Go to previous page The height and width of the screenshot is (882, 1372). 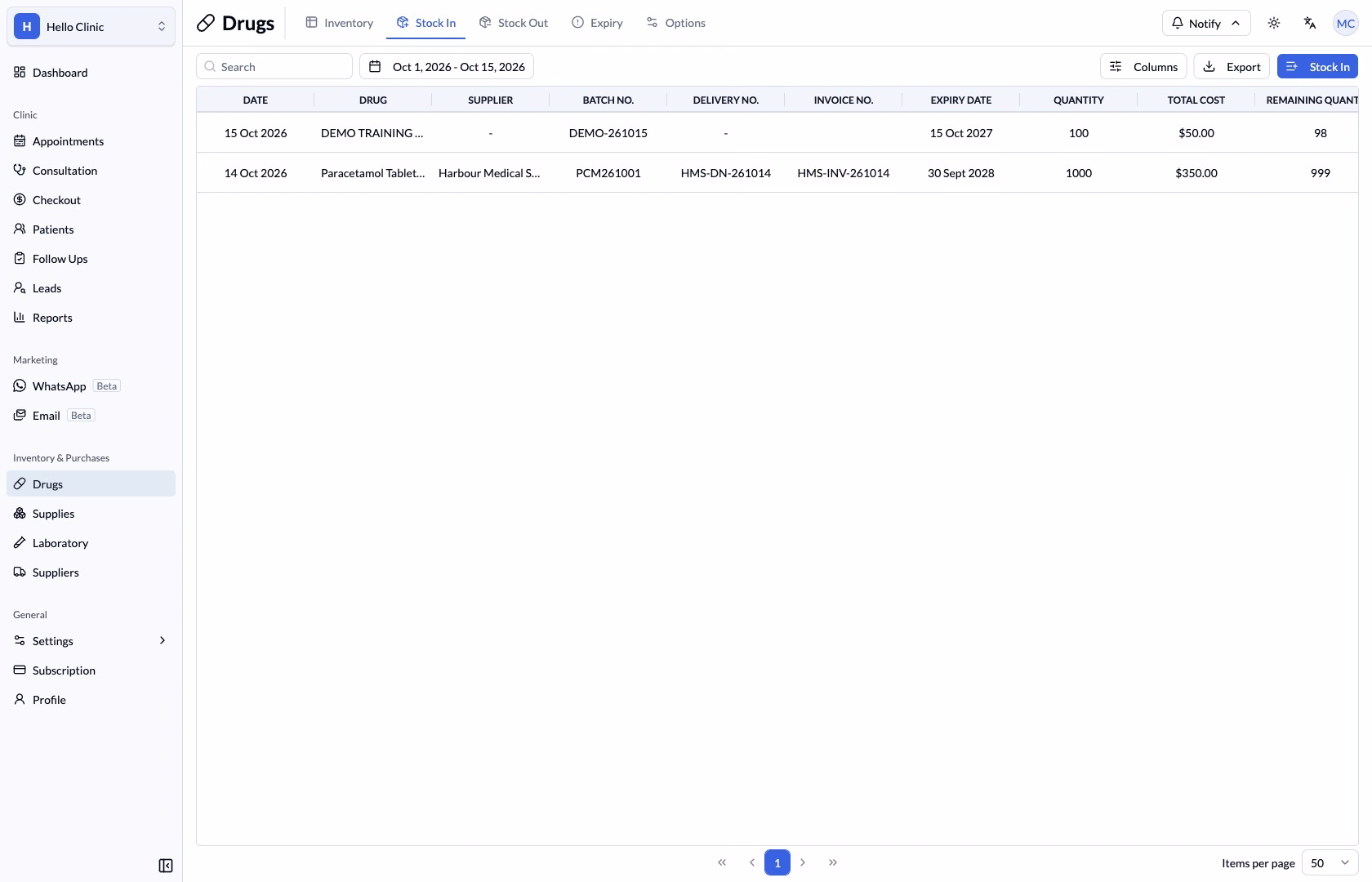[x=751, y=862]
